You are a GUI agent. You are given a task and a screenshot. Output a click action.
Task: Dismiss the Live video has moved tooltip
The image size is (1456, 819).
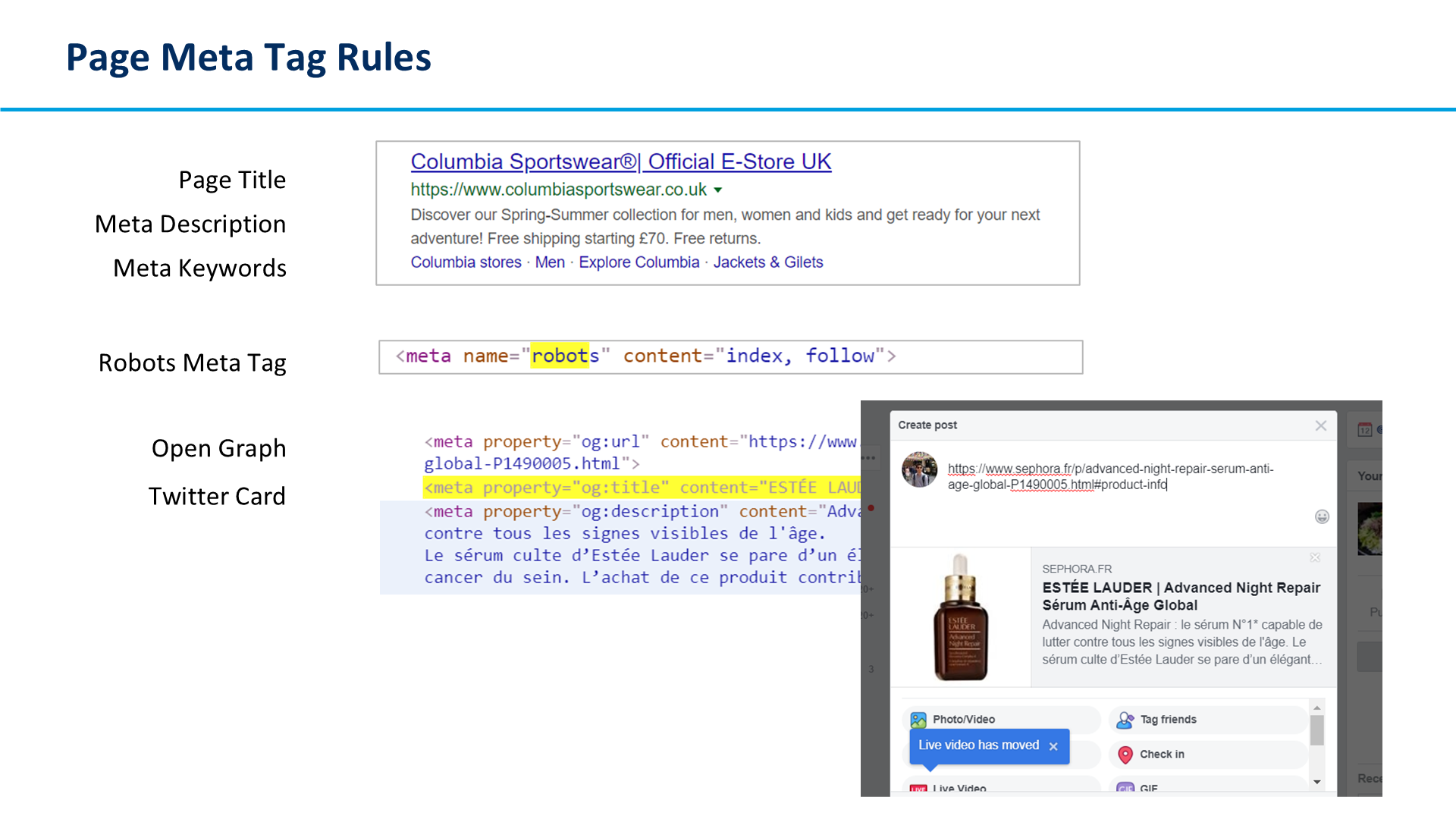coord(1053,746)
